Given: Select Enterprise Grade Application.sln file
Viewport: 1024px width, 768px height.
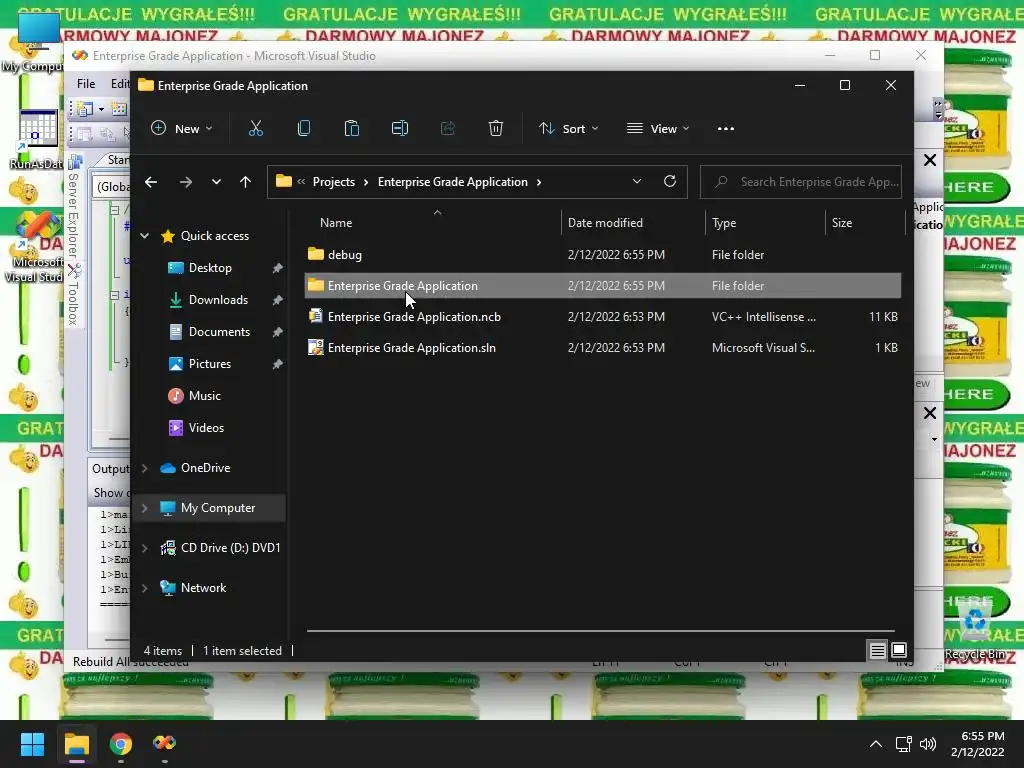Looking at the screenshot, I should (x=603, y=348).
